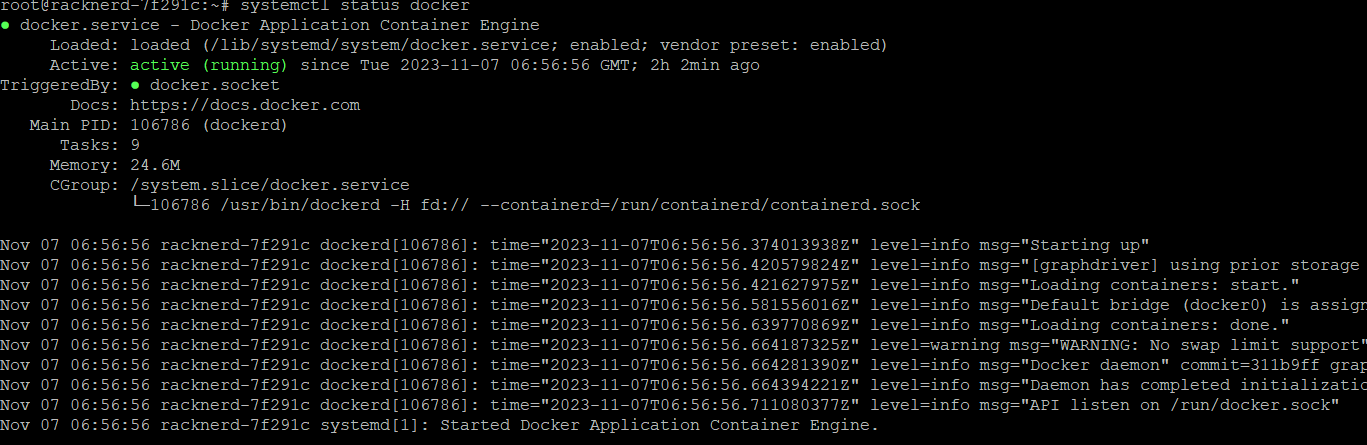Click the Memory value 24.6M
The width and height of the screenshot is (1367, 445).
point(155,165)
